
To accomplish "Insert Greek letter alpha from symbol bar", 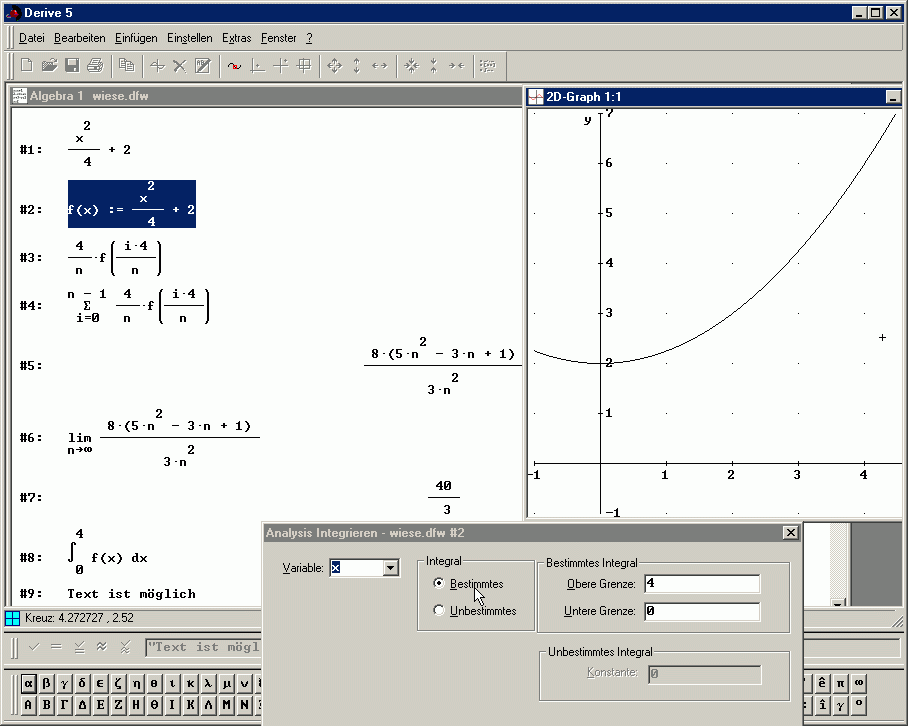I will (x=28, y=685).
